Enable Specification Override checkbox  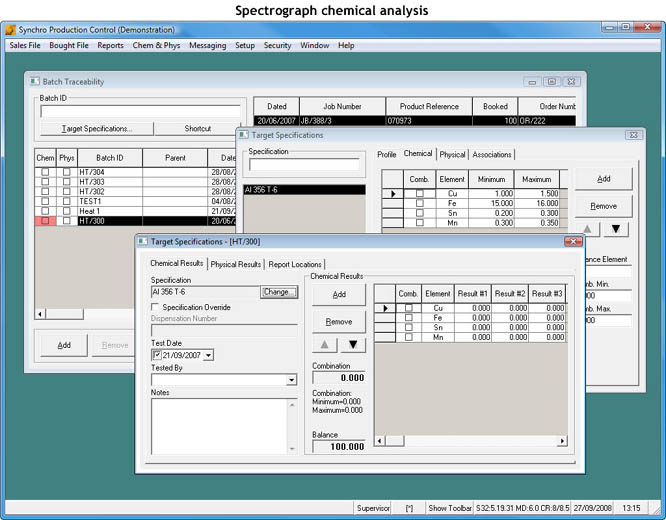155,307
